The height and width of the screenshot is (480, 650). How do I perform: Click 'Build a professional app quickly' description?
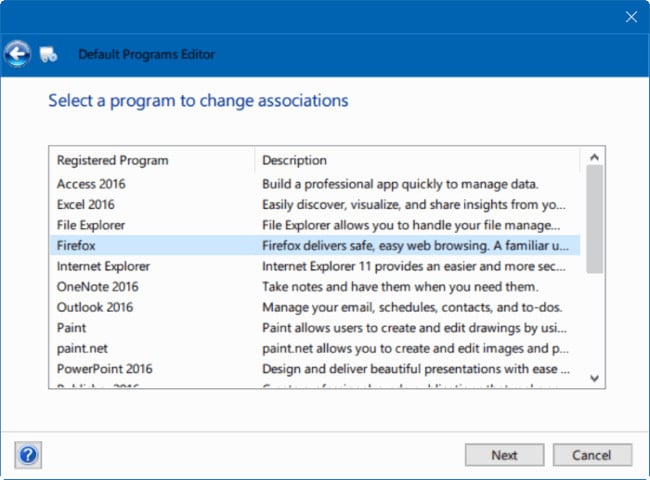click(x=400, y=184)
